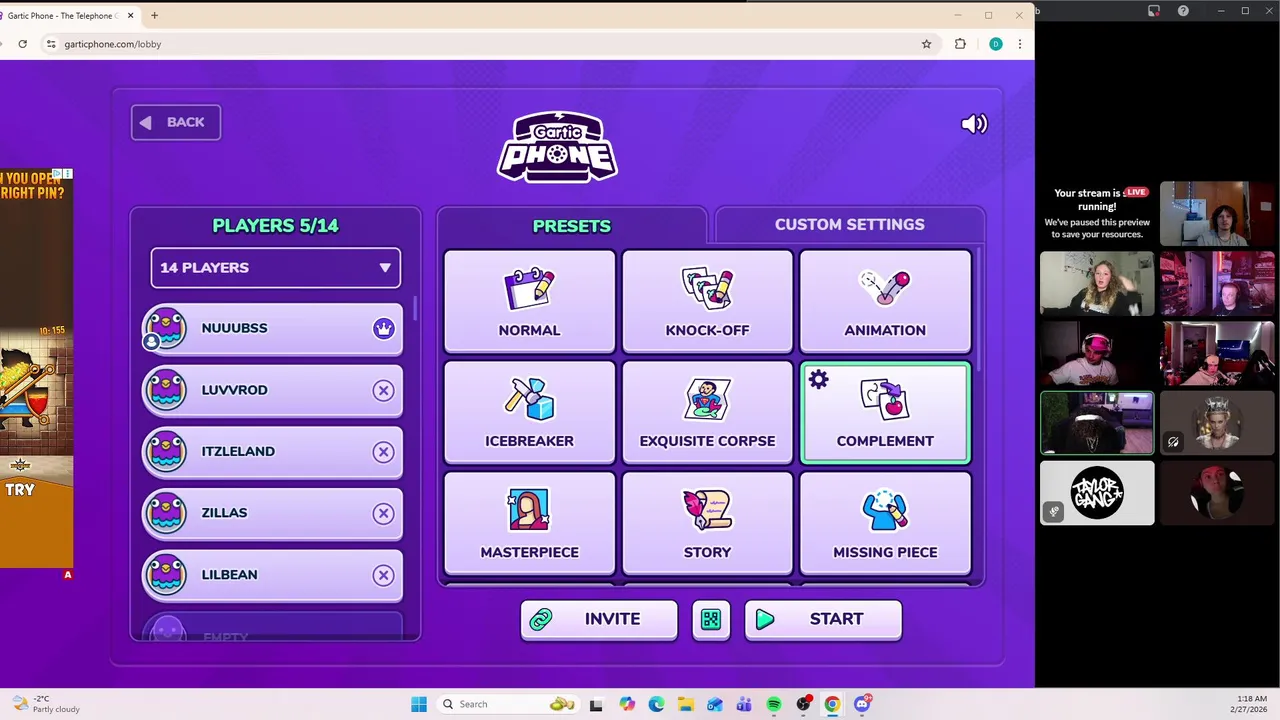Image resolution: width=1280 pixels, height=720 pixels.
Task: Select the Masterpiece preset
Action: tap(530, 523)
